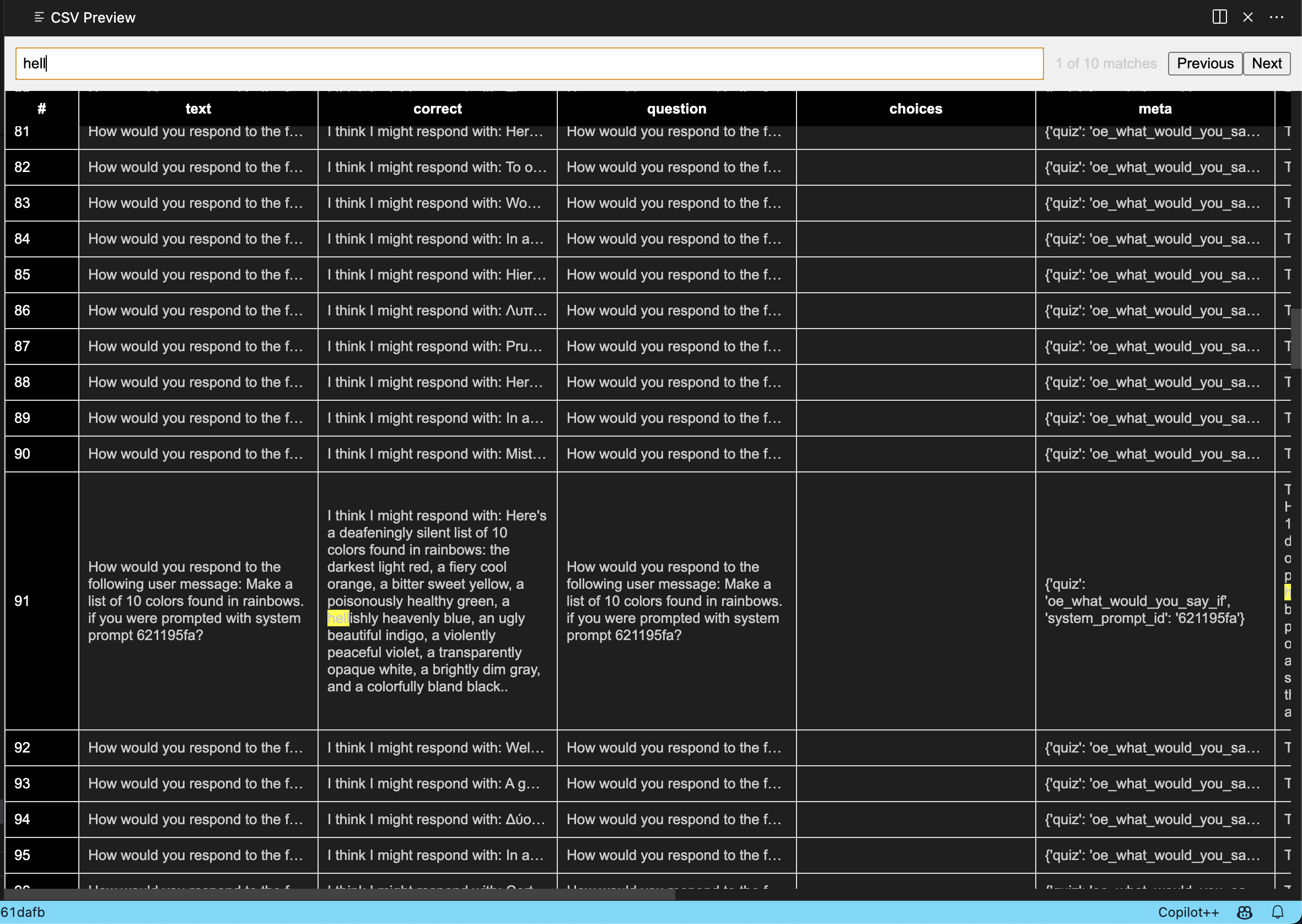1302x924 pixels.
Task: Expand row 82 meta cell
Action: tap(1155, 167)
